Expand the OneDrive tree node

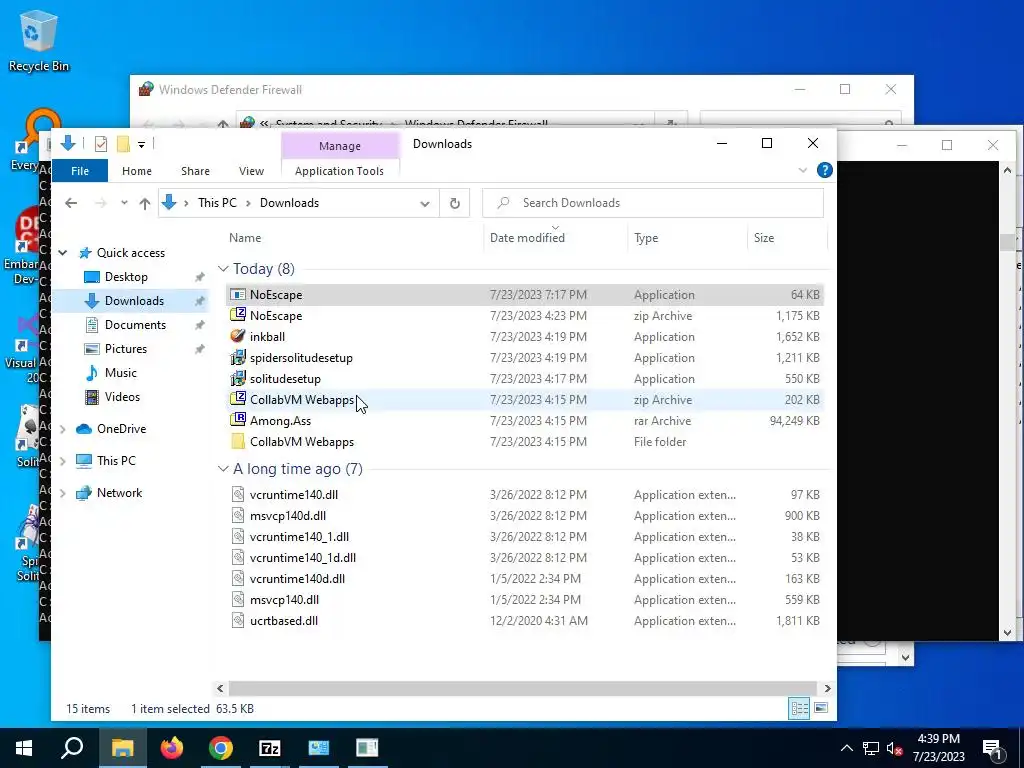[x=63, y=429]
